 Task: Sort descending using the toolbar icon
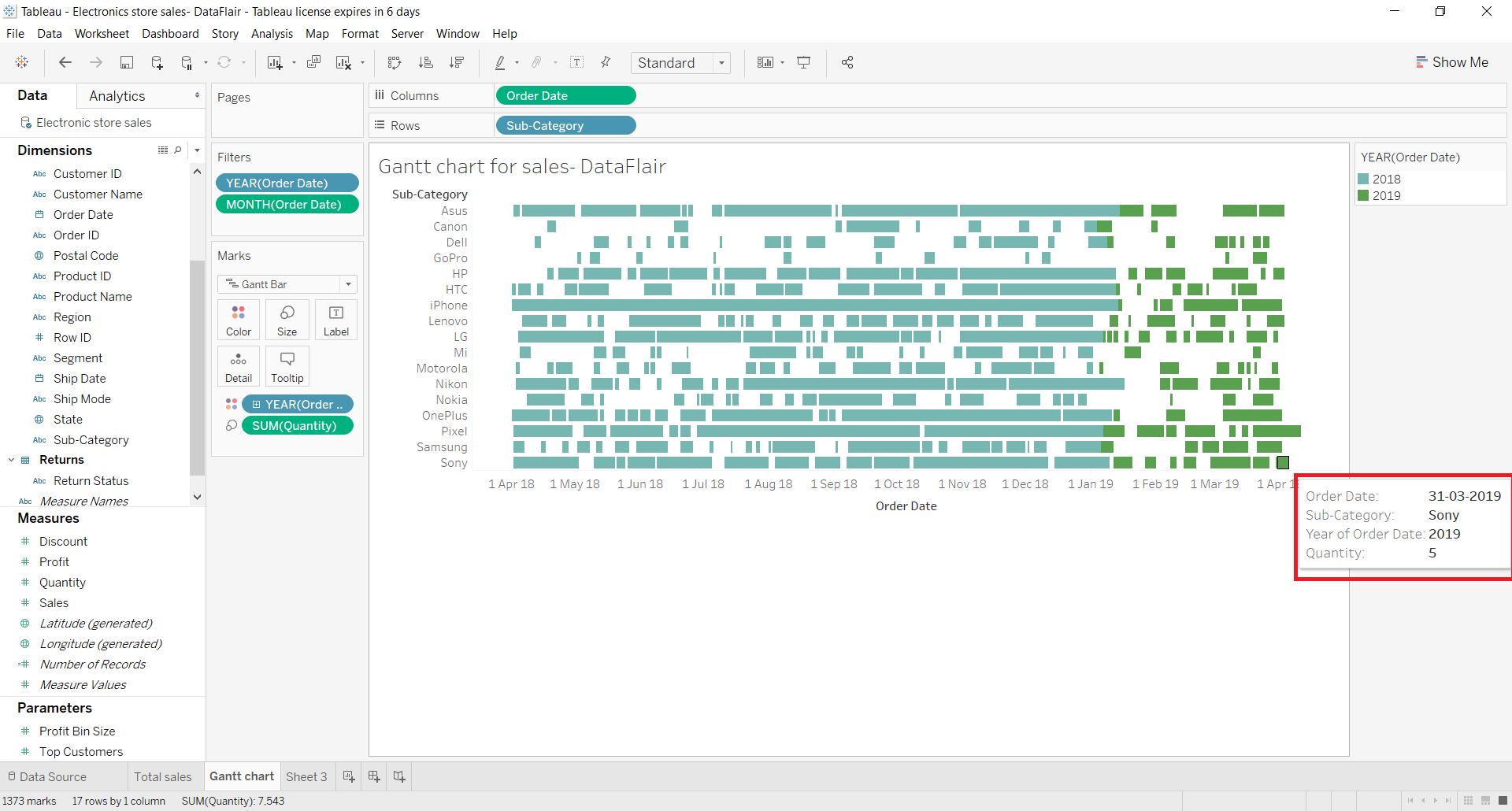(x=457, y=62)
